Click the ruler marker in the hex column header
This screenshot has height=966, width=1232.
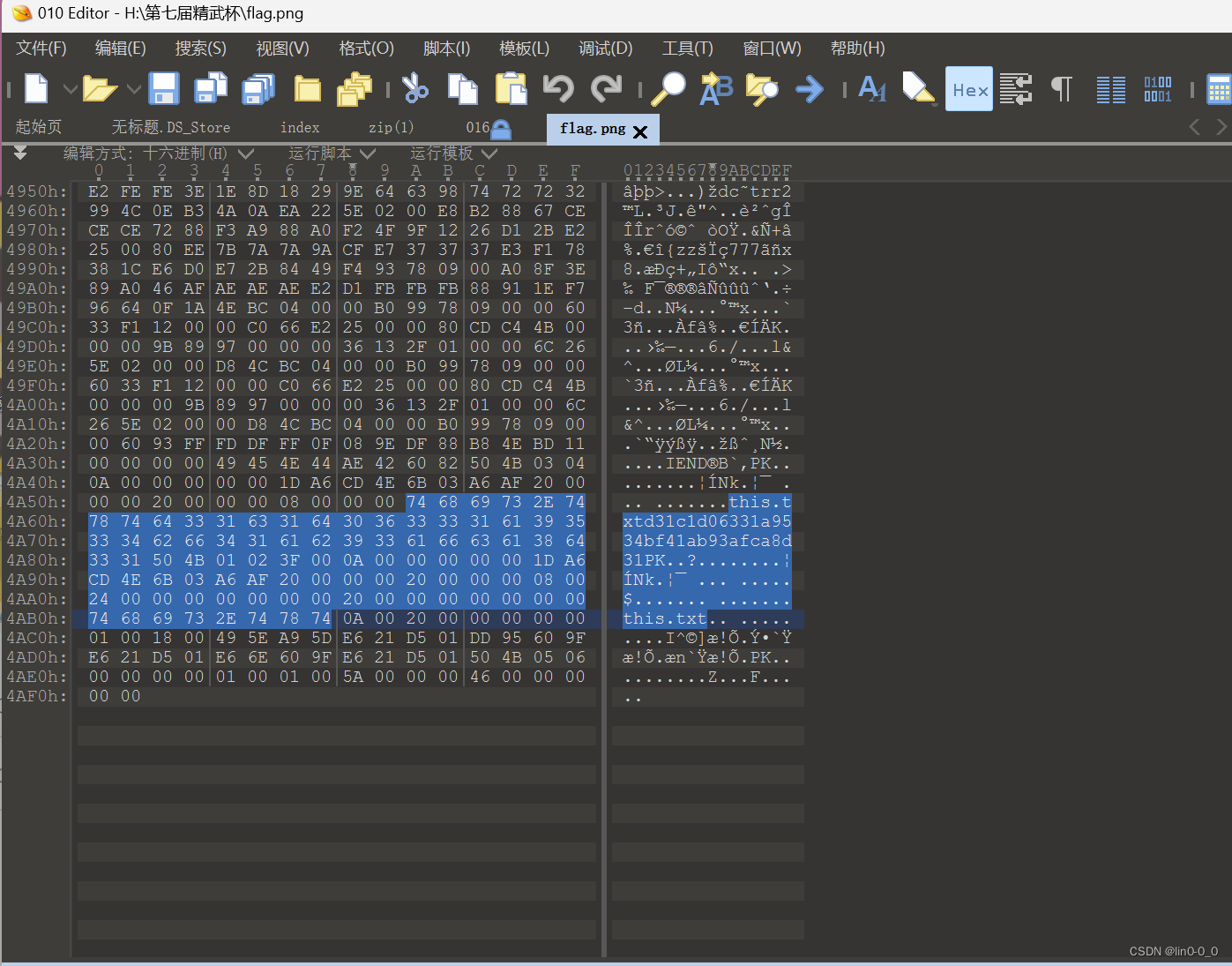(x=353, y=168)
